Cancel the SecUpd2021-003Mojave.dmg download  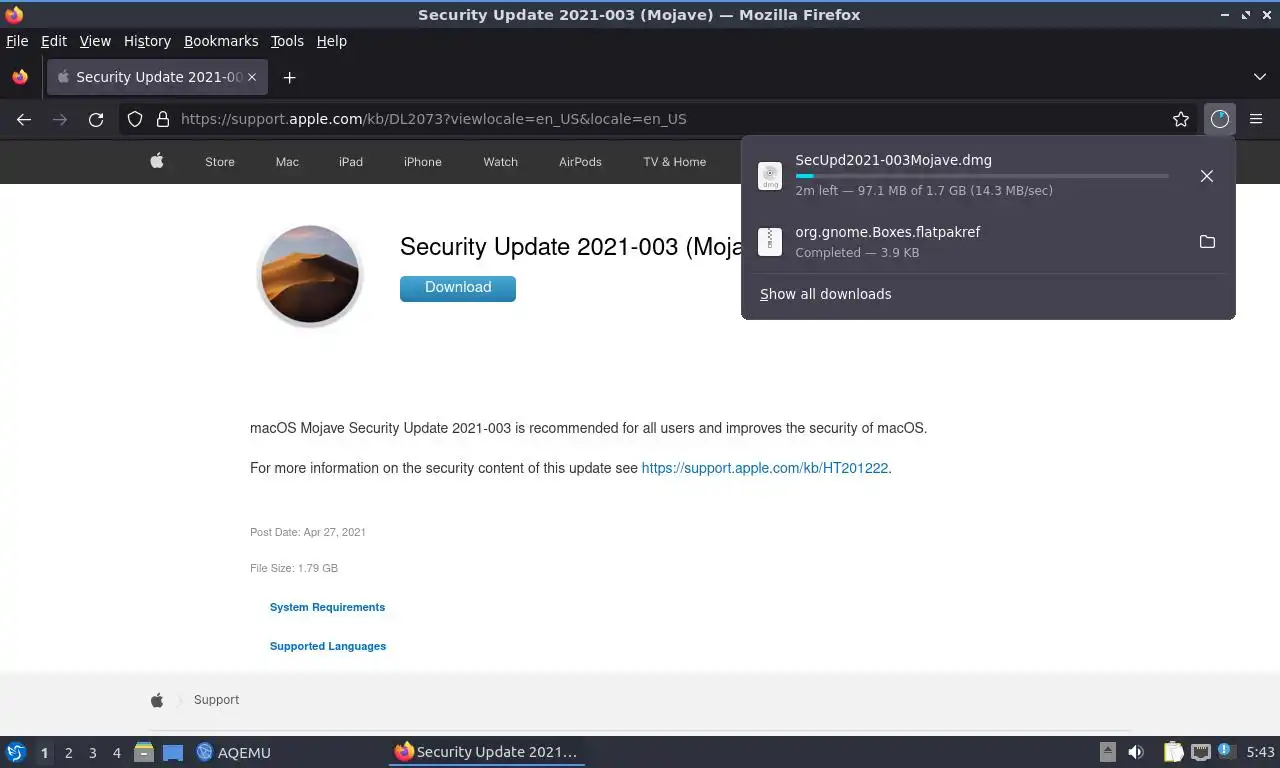pyautogui.click(x=1207, y=176)
